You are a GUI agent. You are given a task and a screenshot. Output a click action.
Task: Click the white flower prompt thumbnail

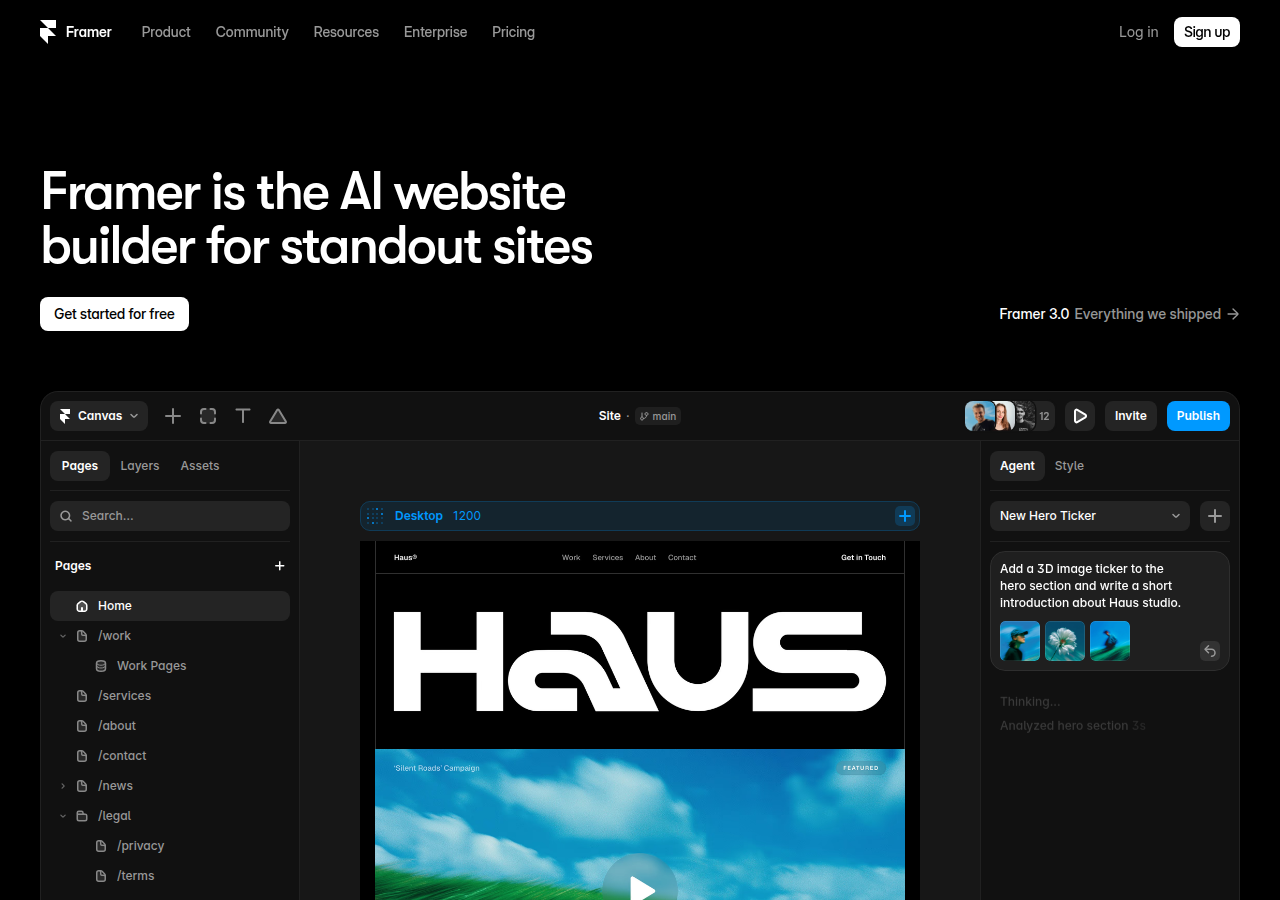[x=1065, y=641]
